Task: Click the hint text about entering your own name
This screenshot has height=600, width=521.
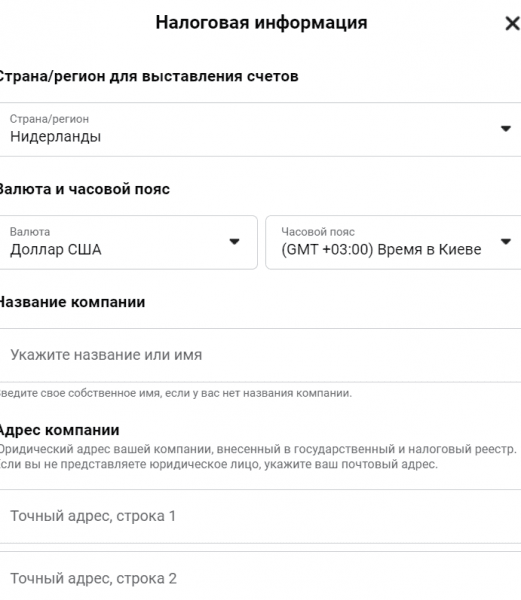Action: (175, 393)
